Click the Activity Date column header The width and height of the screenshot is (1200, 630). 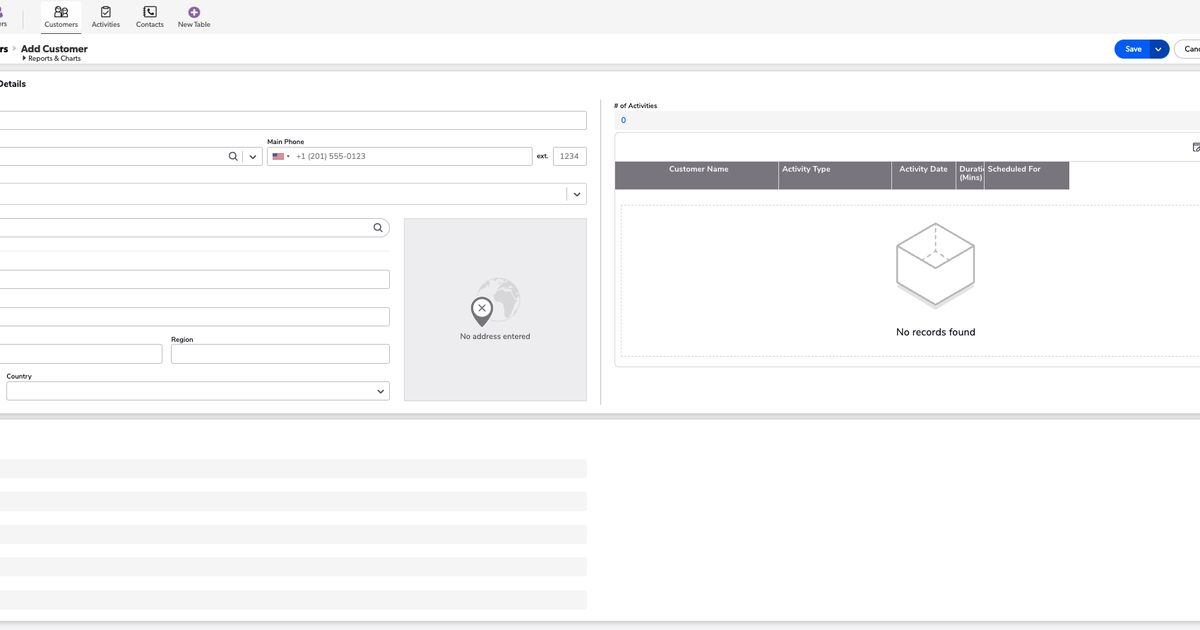click(923, 175)
